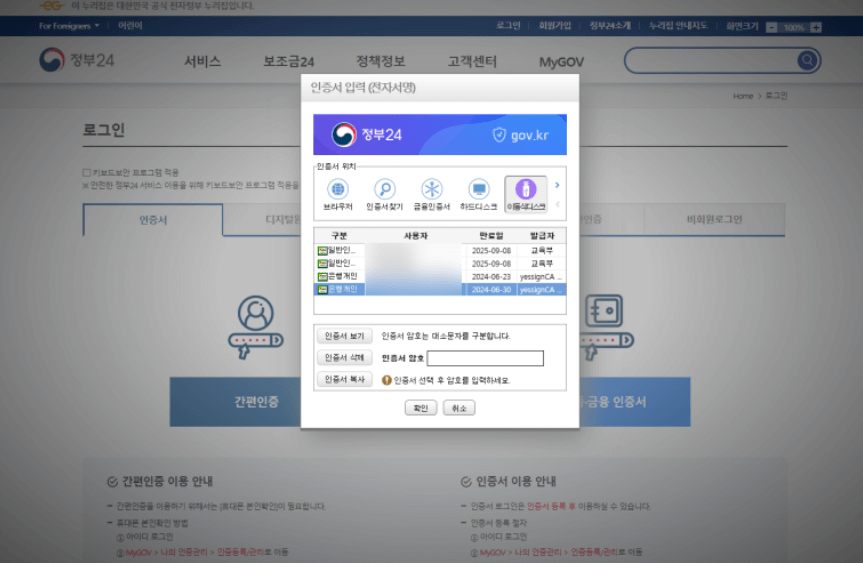Click the 사용자 column header
This screenshot has height=563, width=863.
(x=416, y=236)
